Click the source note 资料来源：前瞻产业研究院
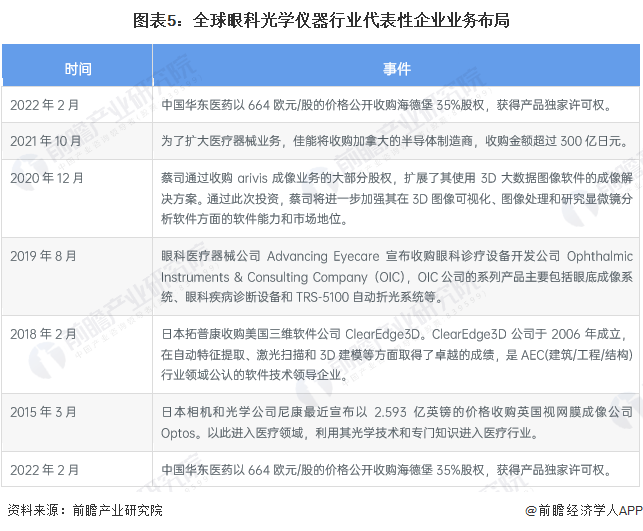643x531 pixels. pyautogui.click(x=85, y=510)
